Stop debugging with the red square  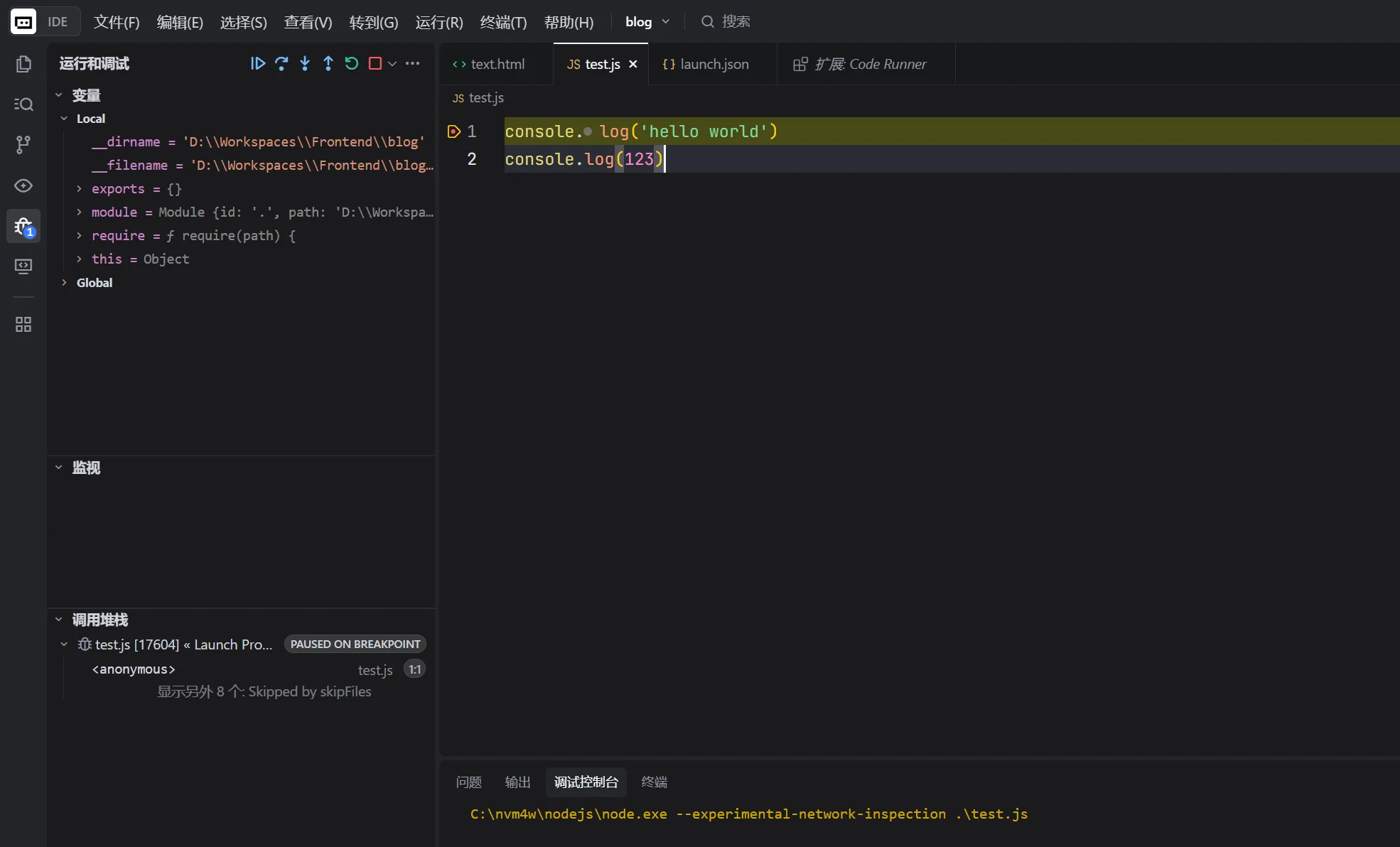coord(375,64)
